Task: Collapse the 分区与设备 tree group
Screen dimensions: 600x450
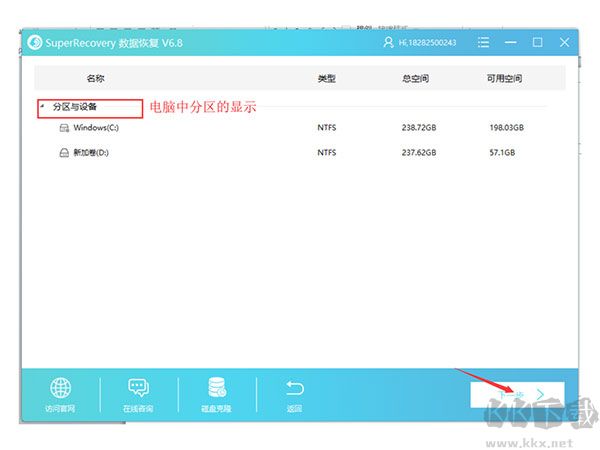Action: tap(42, 106)
